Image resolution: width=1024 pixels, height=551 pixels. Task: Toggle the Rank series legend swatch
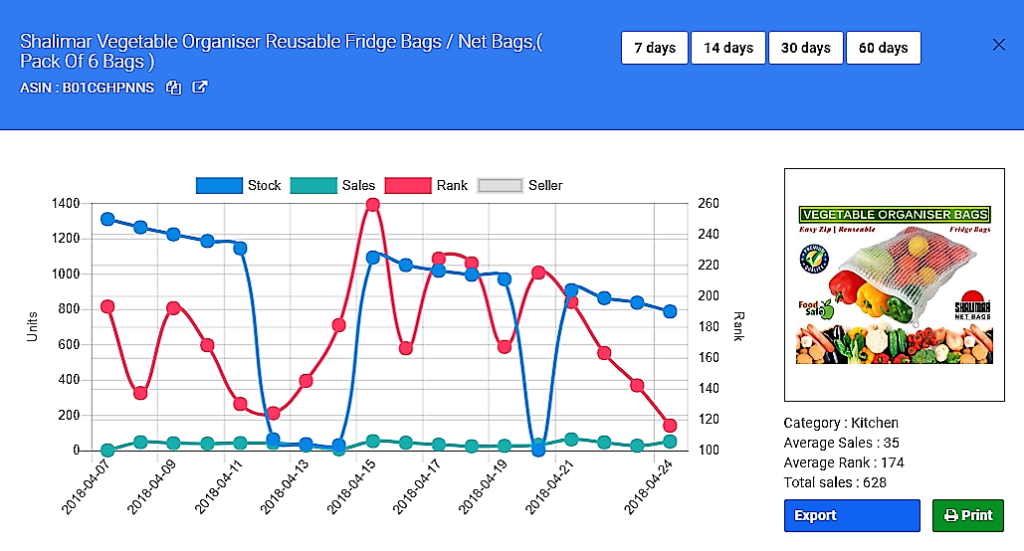(408, 185)
